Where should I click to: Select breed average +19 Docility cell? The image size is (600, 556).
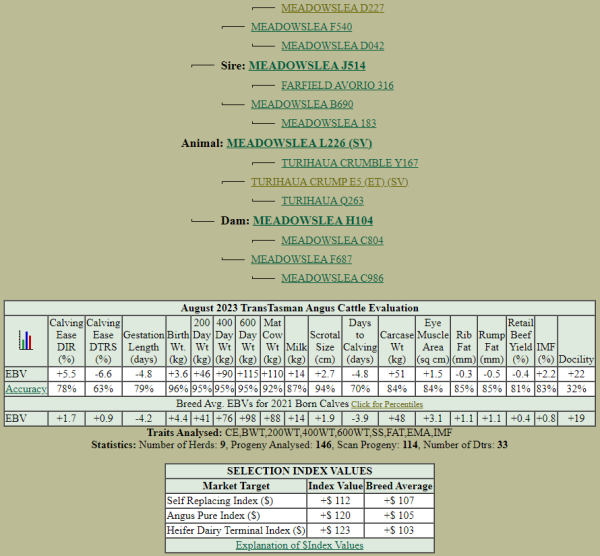tap(576, 418)
